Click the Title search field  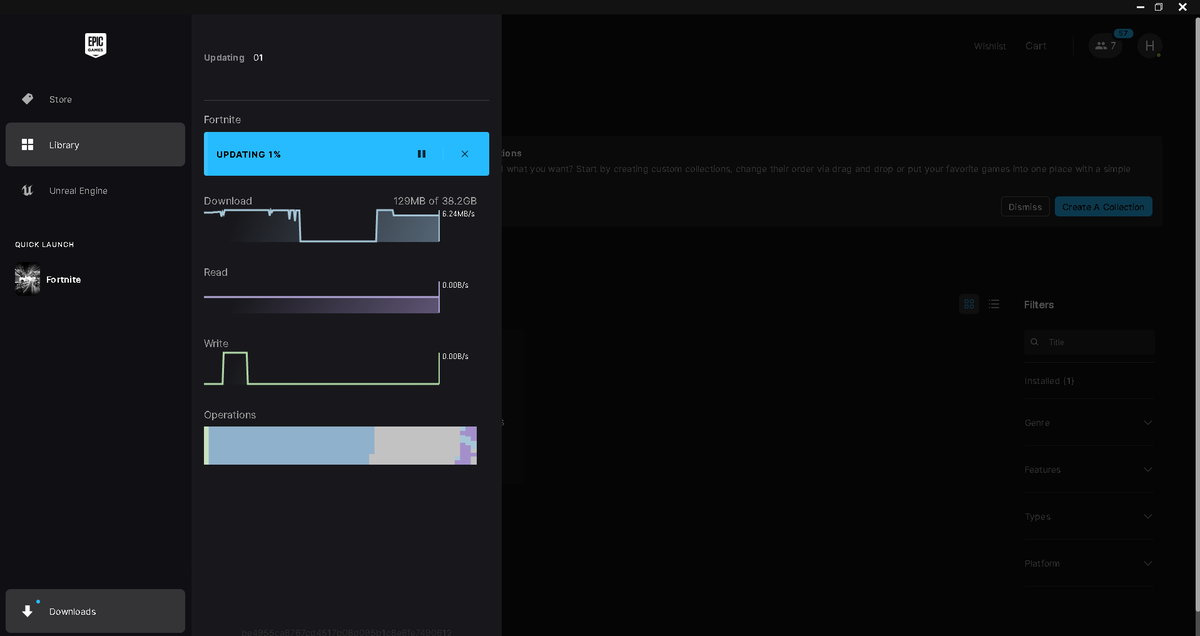pos(1088,341)
